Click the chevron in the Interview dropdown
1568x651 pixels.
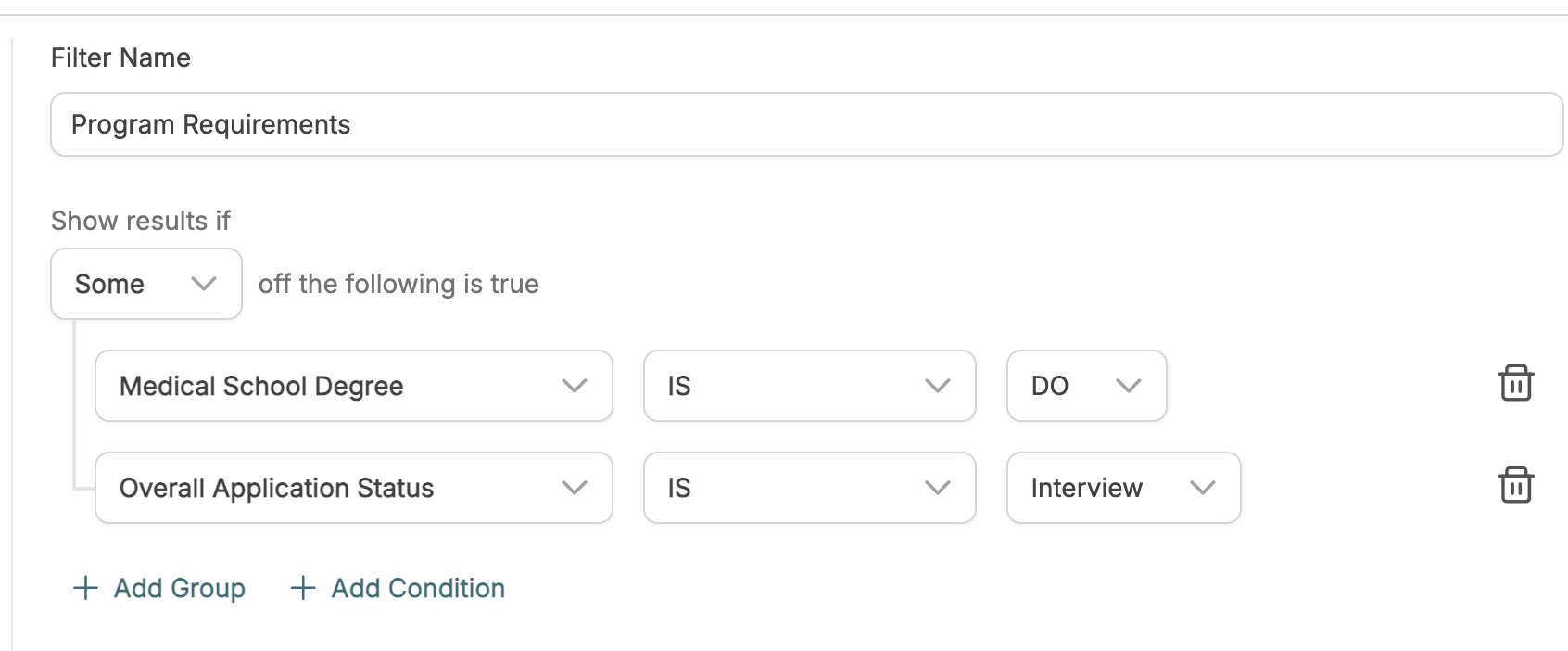click(1202, 488)
